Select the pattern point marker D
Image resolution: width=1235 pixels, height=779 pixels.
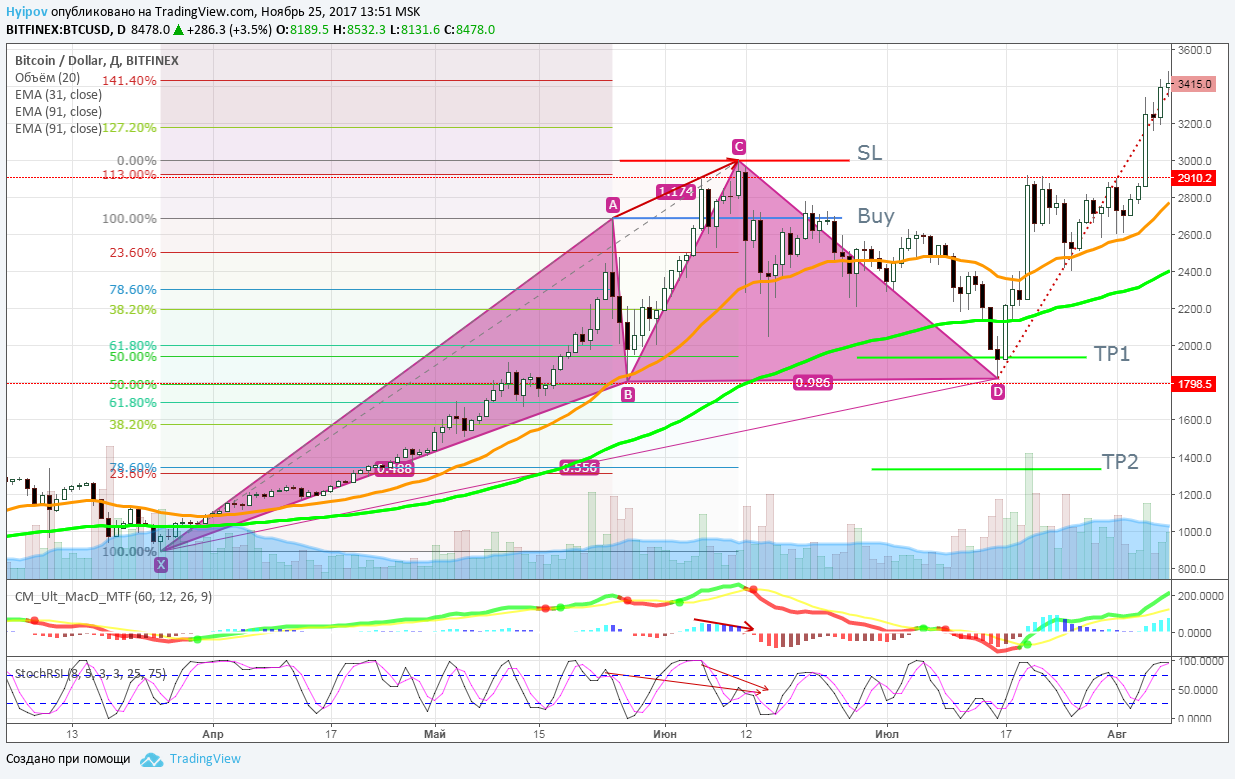998,392
